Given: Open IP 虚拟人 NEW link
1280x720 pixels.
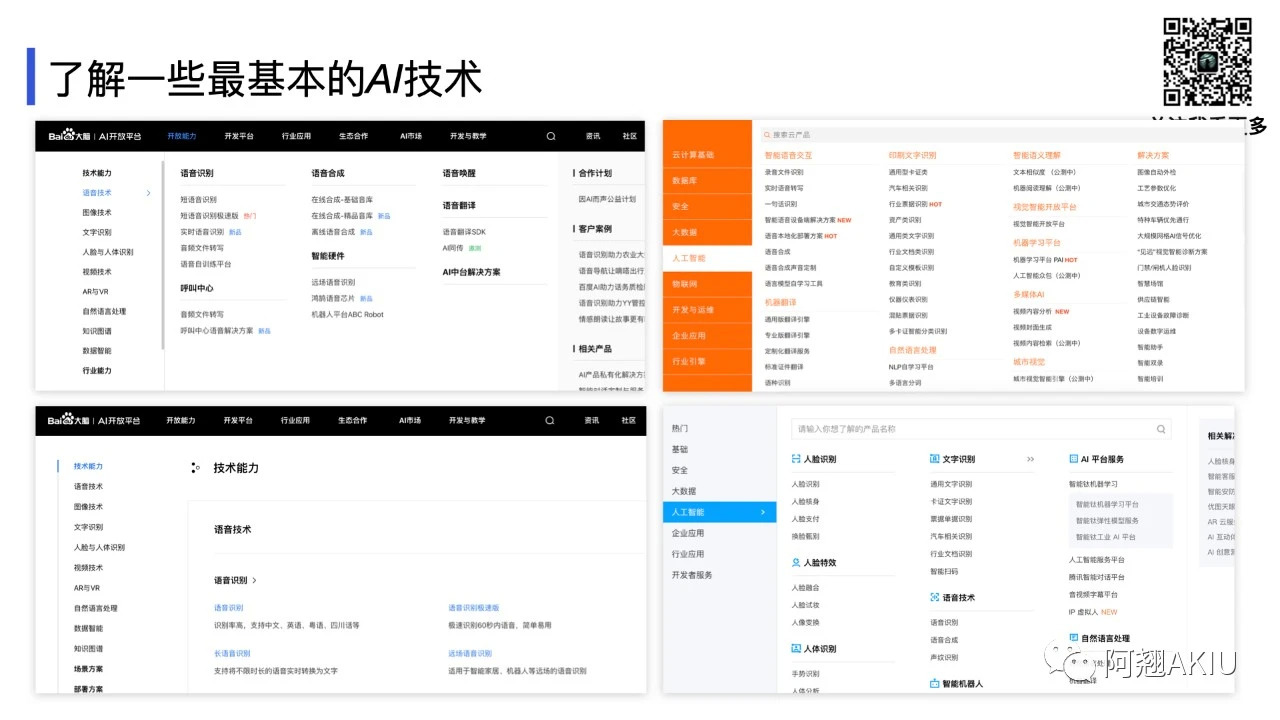Looking at the screenshot, I should click(x=1093, y=612).
